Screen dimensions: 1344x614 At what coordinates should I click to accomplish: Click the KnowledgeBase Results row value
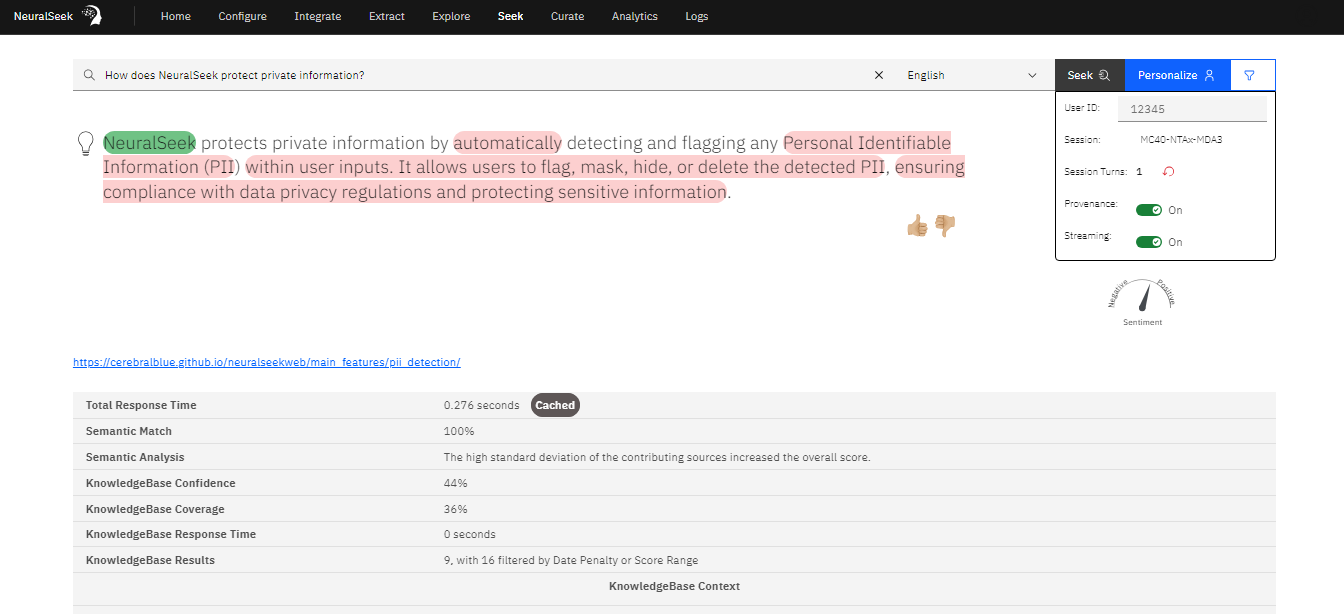[571, 560]
